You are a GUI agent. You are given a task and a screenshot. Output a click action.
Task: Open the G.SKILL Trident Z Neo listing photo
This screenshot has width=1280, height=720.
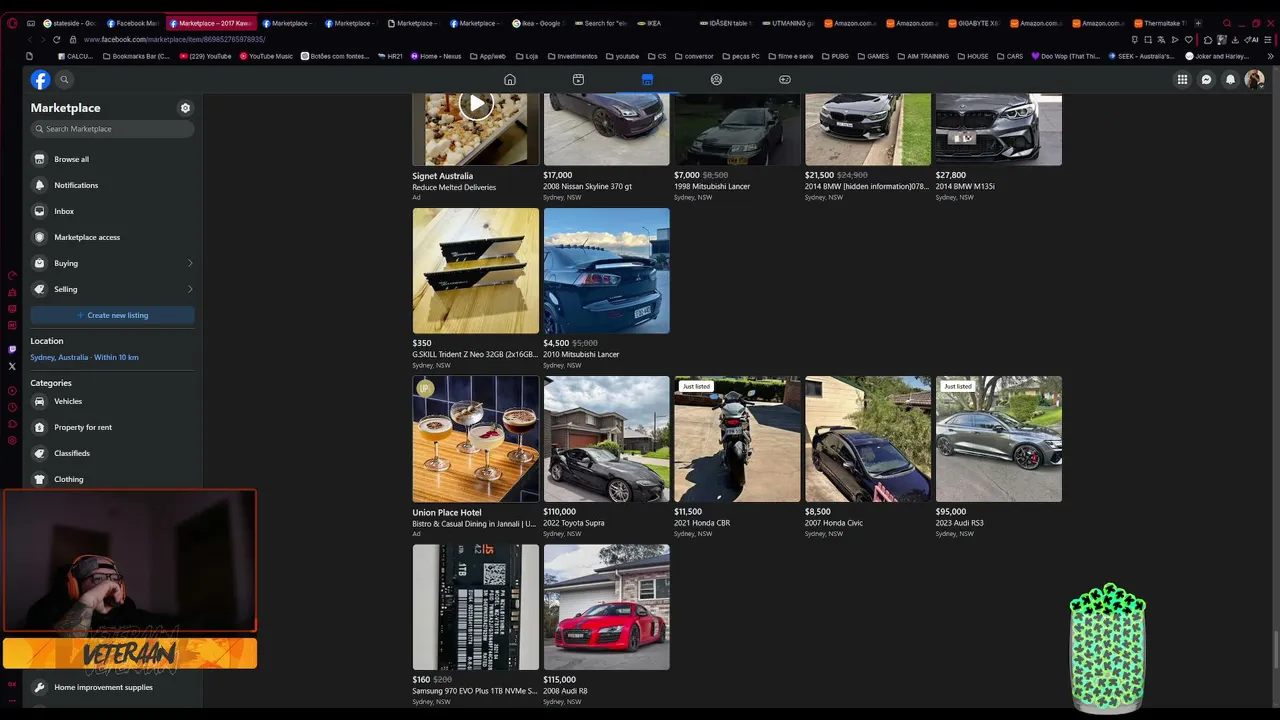tap(476, 271)
